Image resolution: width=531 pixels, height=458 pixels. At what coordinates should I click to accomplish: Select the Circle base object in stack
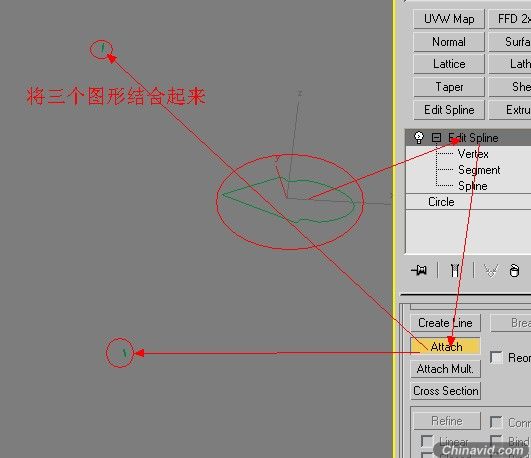(x=441, y=202)
